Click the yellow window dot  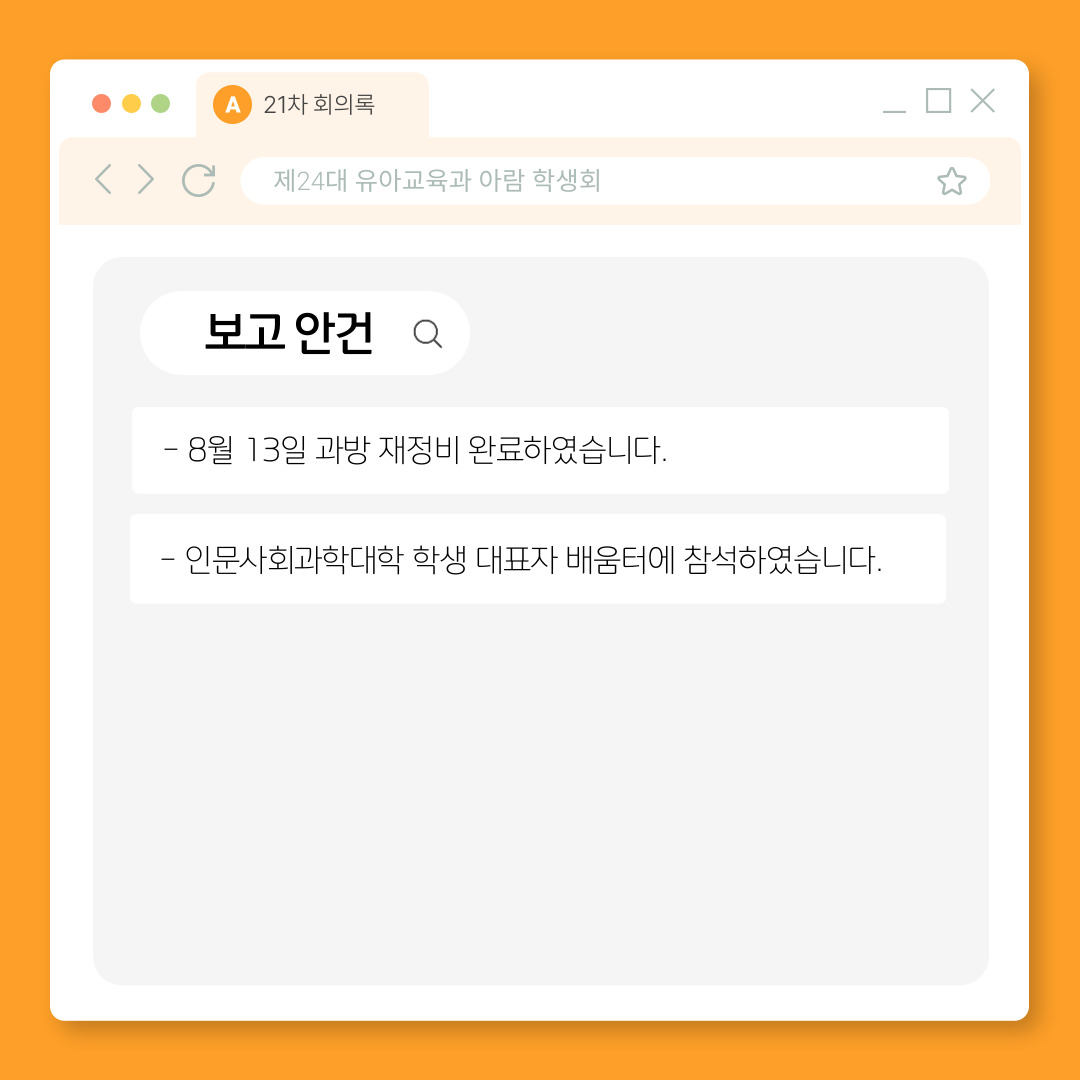tap(131, 103)
